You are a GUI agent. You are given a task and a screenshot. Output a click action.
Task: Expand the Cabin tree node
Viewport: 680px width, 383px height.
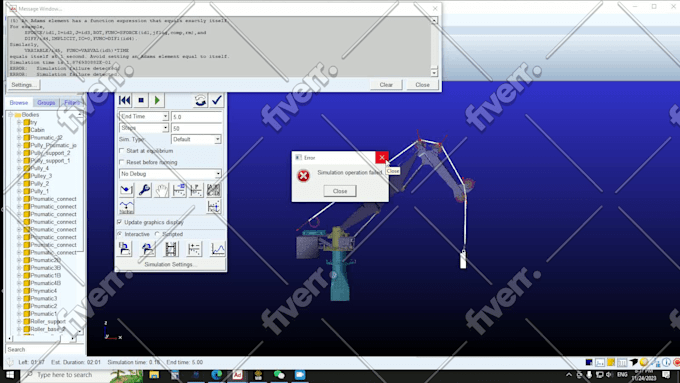click(19, 130)
